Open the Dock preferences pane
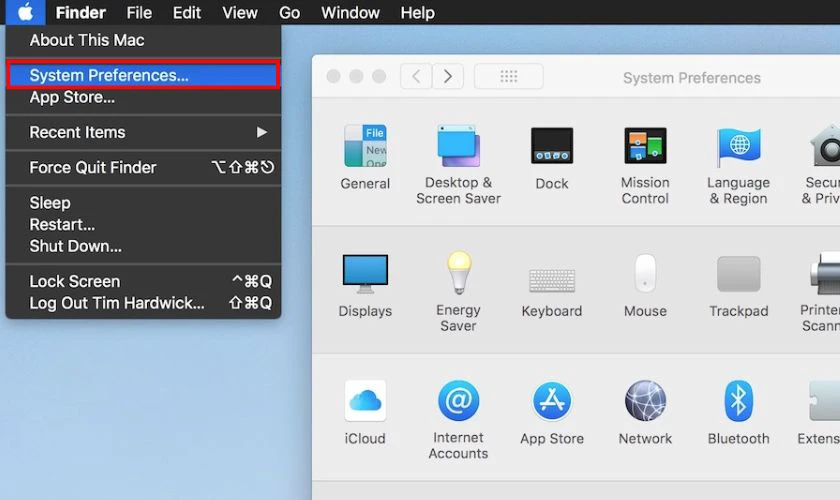This screenshot has height=500, width=840. 552,158
